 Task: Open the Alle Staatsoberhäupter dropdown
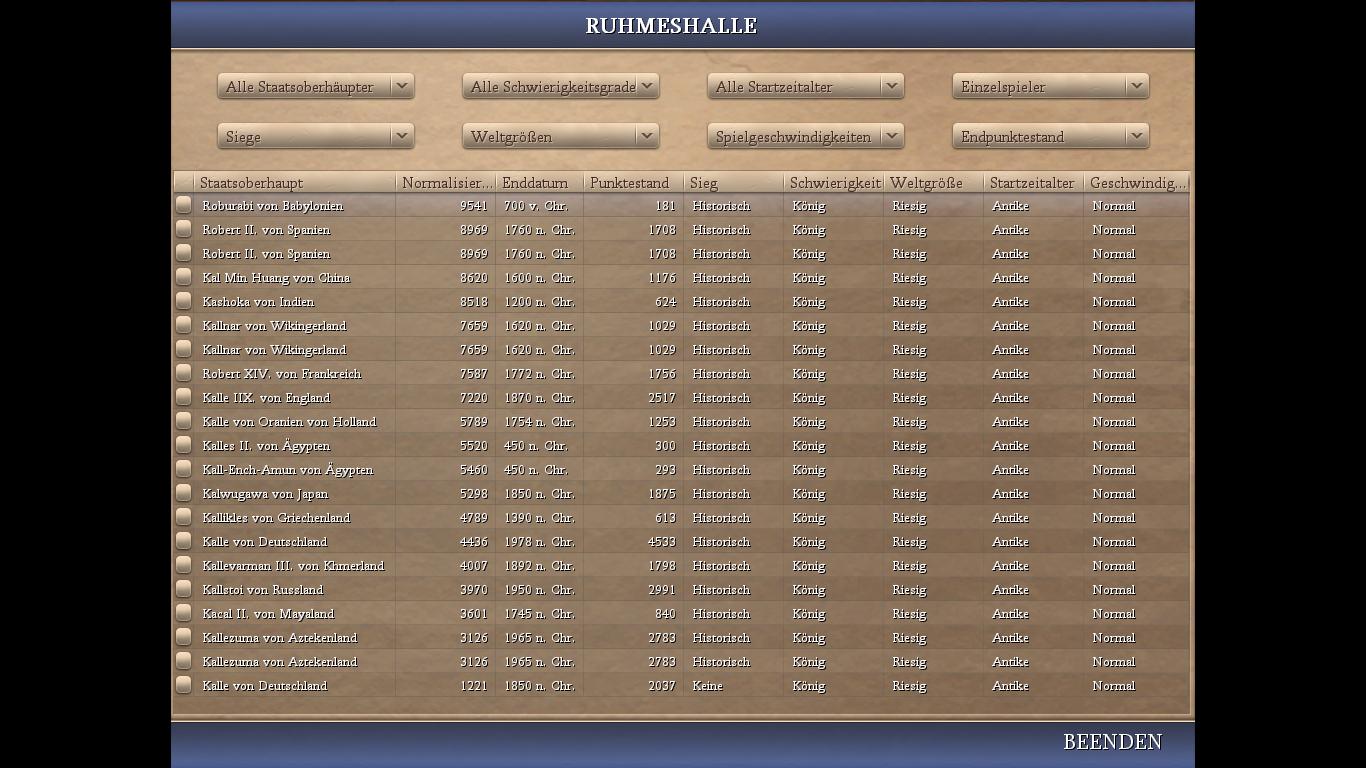coord(315,87)
